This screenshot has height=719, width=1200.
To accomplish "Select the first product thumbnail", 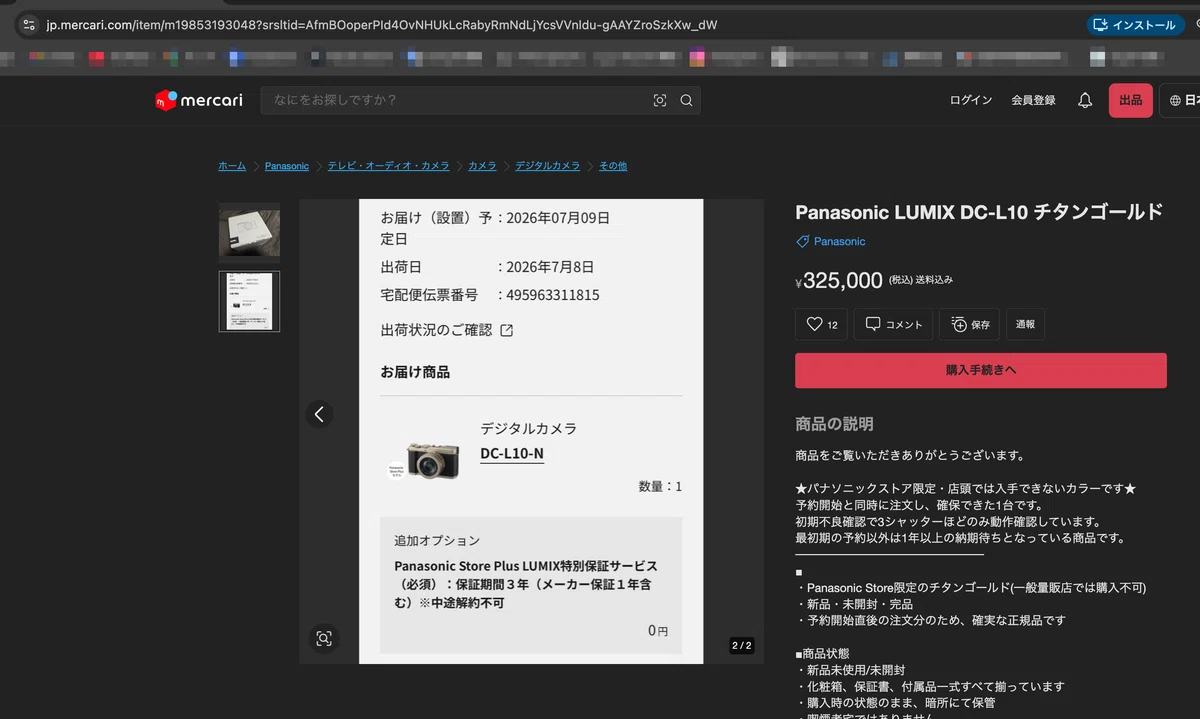I will point(249,232).
